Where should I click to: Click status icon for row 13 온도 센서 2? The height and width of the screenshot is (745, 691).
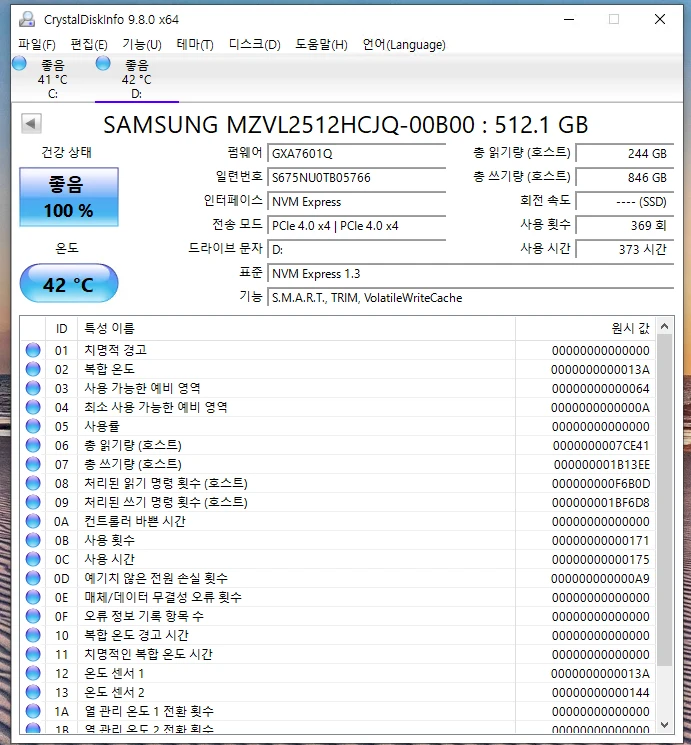[33, 692]
